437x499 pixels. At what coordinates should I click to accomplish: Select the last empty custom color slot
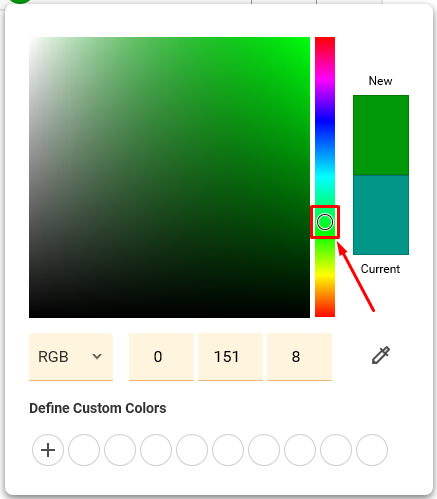click(372, 450)
